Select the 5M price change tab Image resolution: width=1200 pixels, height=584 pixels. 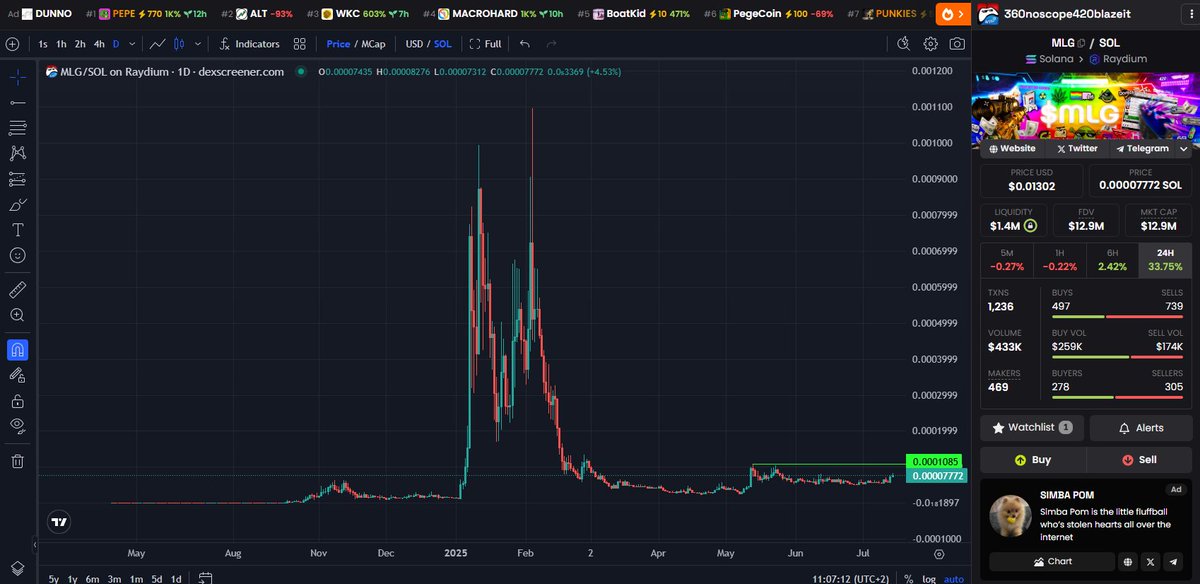(x=1006, y=260)
